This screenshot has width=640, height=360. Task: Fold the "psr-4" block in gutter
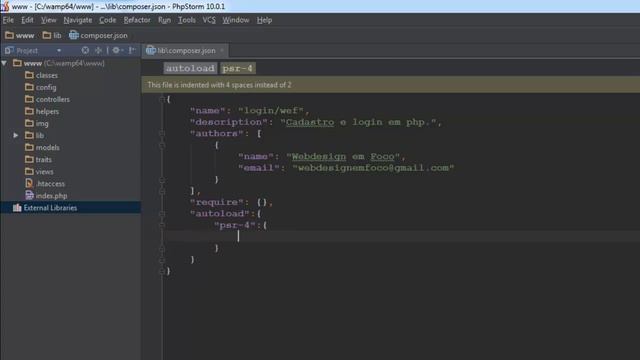[x=162, y=225]
